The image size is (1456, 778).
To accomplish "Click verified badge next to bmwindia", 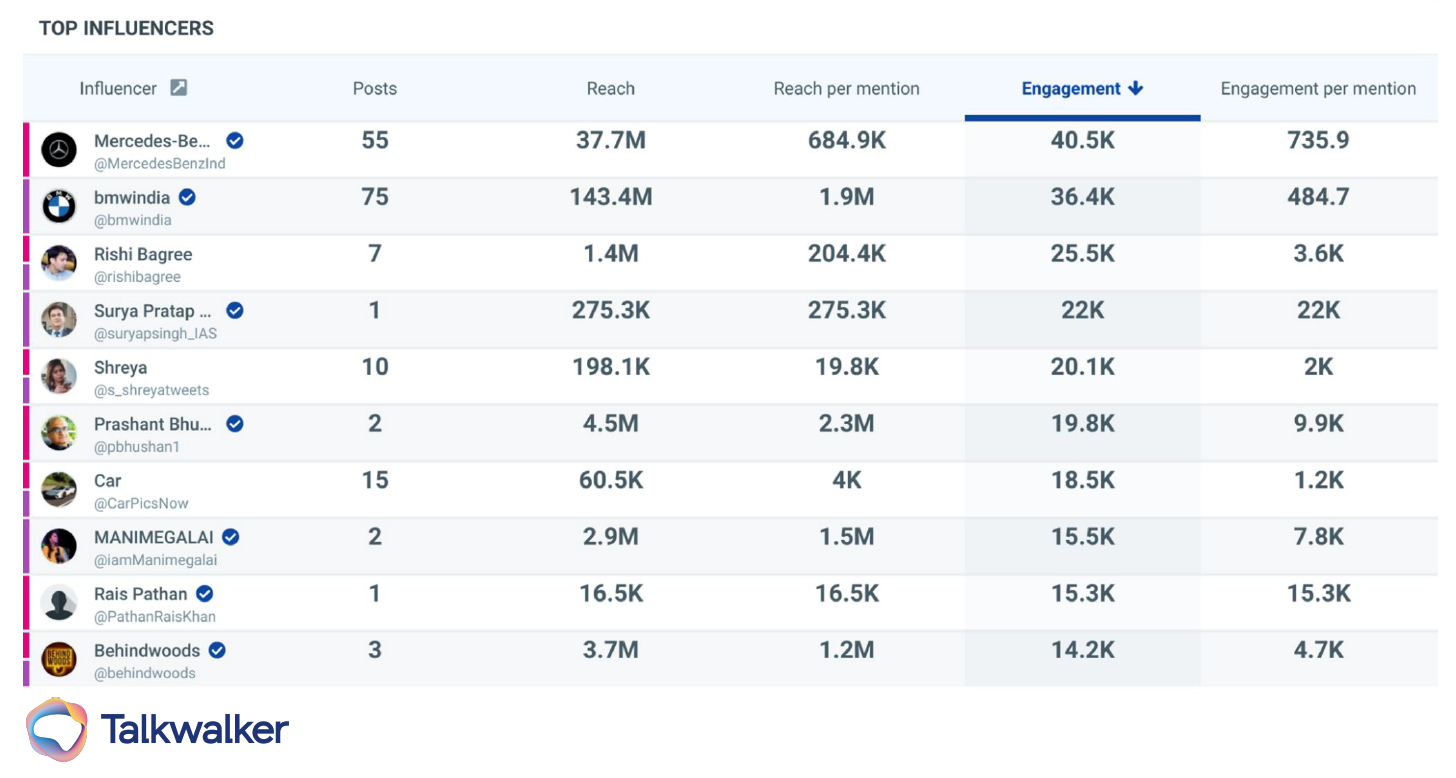I will (x=187, y=197).
